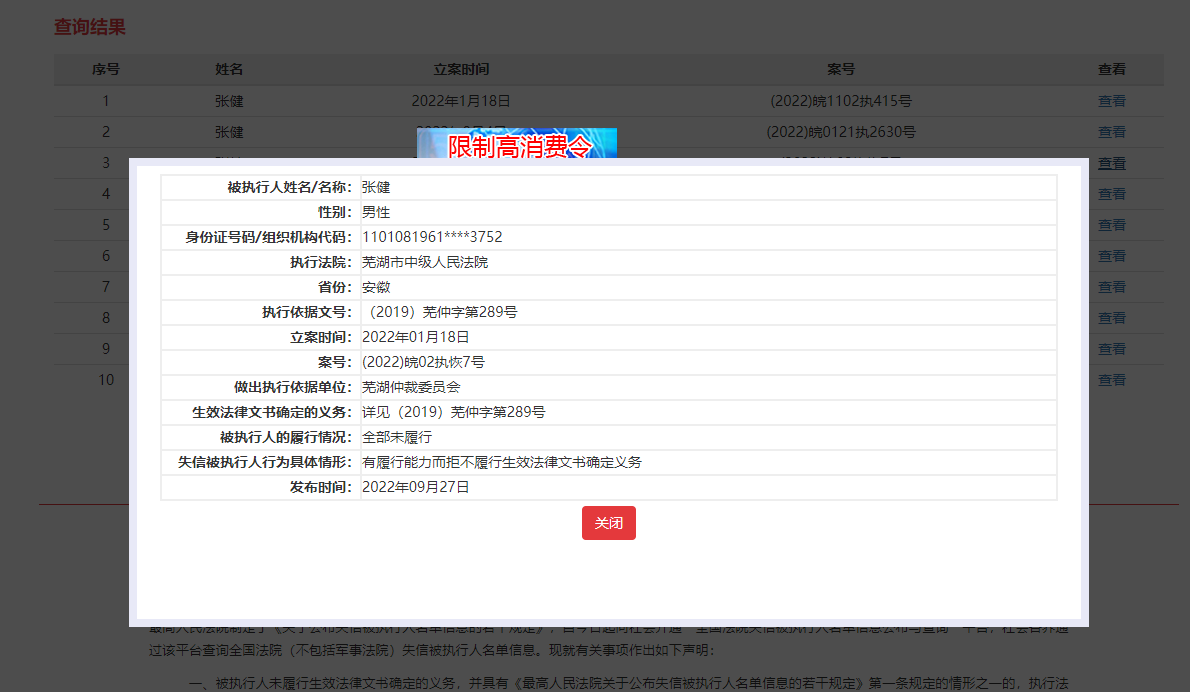
Task: Open 查看 link for row 9
Action: coord(1112,349)
